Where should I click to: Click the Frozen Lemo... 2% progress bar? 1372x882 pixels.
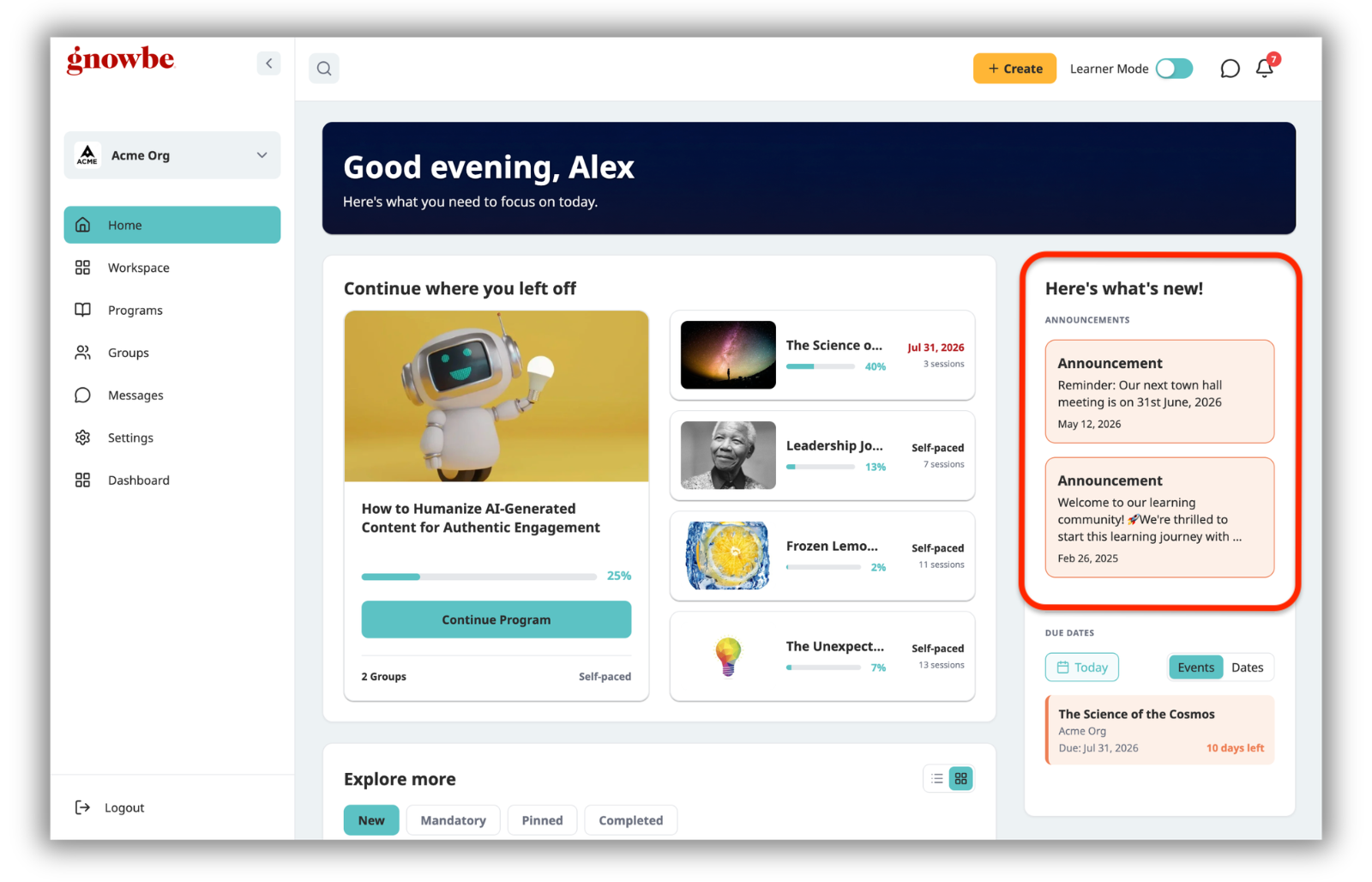tap(823, 567)
